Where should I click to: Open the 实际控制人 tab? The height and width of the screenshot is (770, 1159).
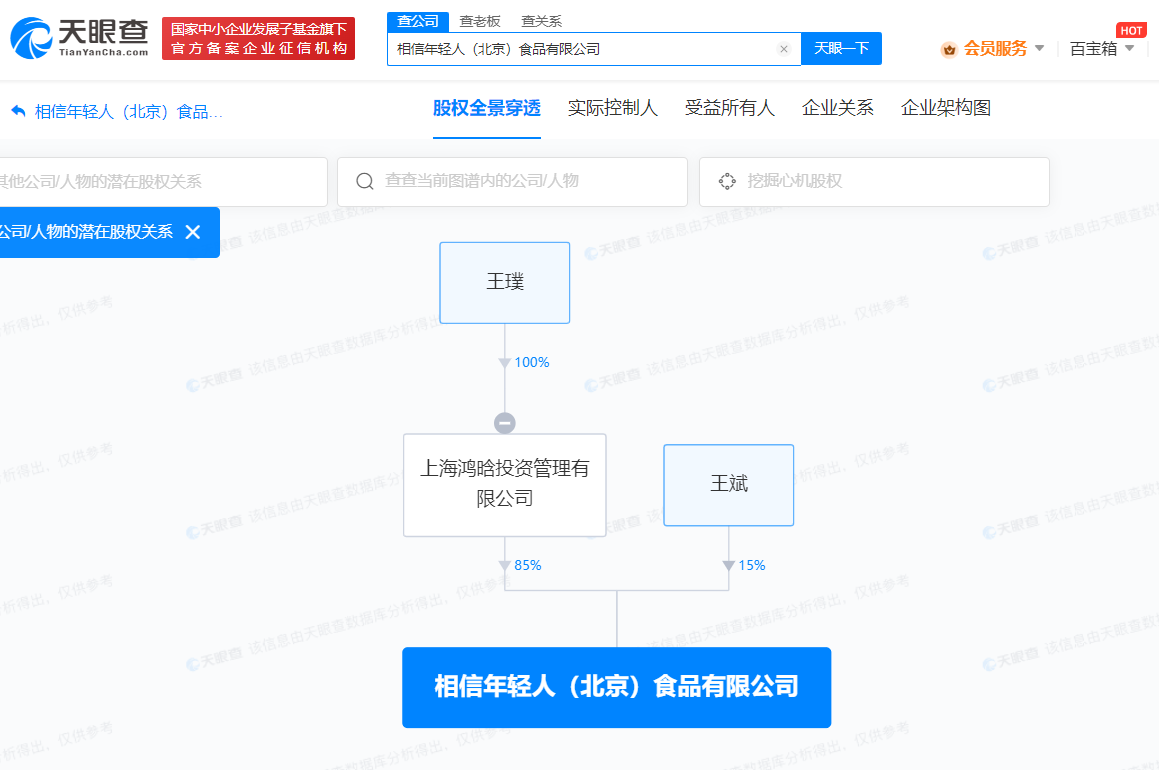pos(612,108)
